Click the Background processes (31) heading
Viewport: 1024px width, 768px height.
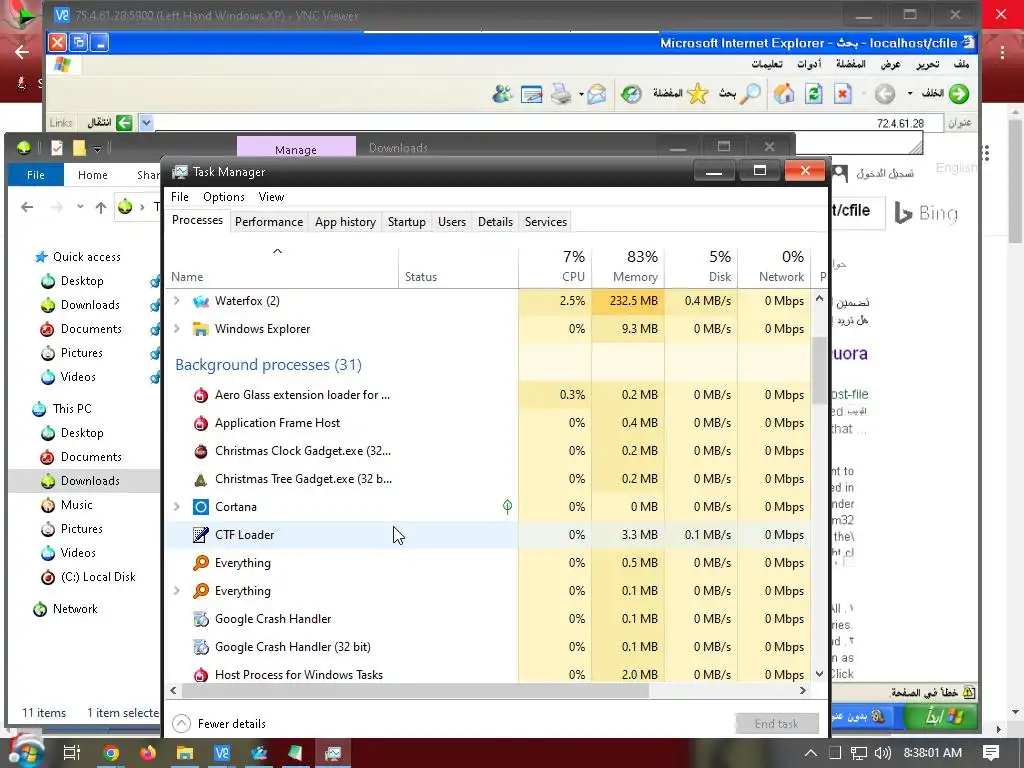coord(268,365)
